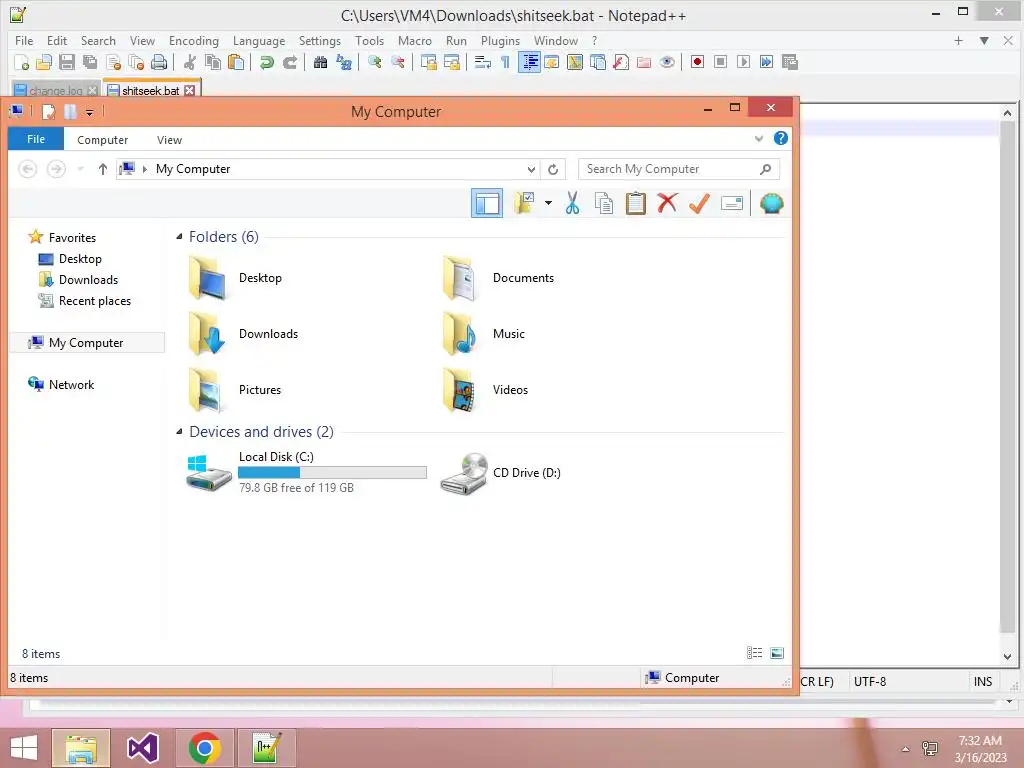Click Playback macro icon in Notepad++

[743, 62]
